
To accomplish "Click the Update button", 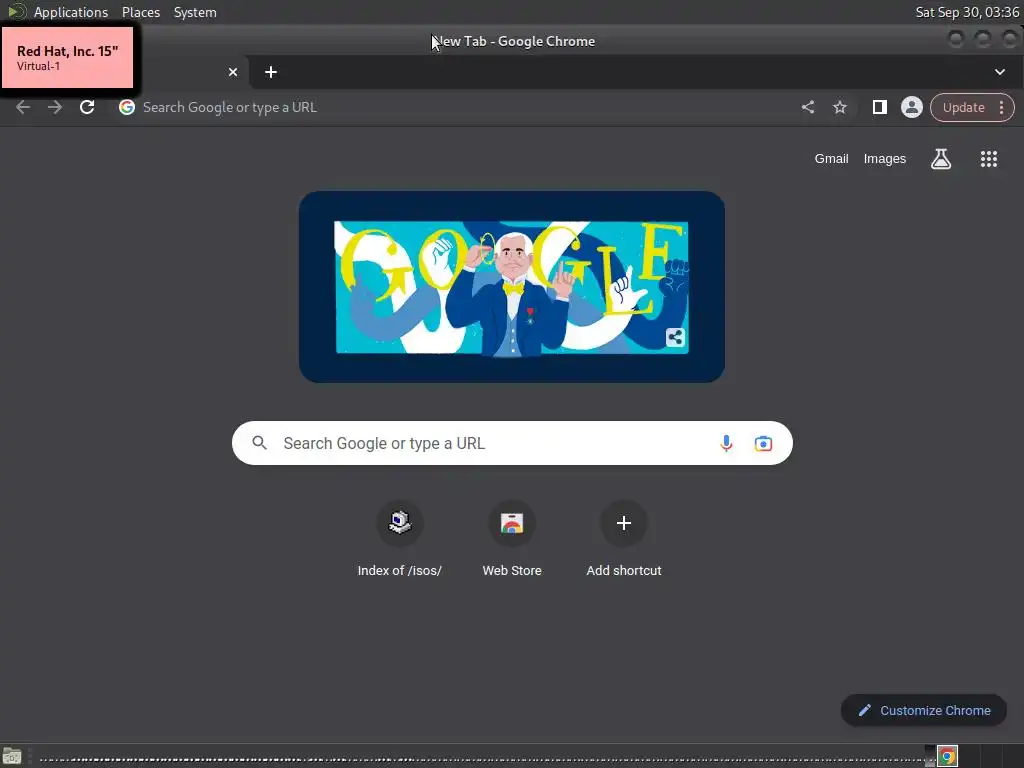I will [x=963, y=107].
